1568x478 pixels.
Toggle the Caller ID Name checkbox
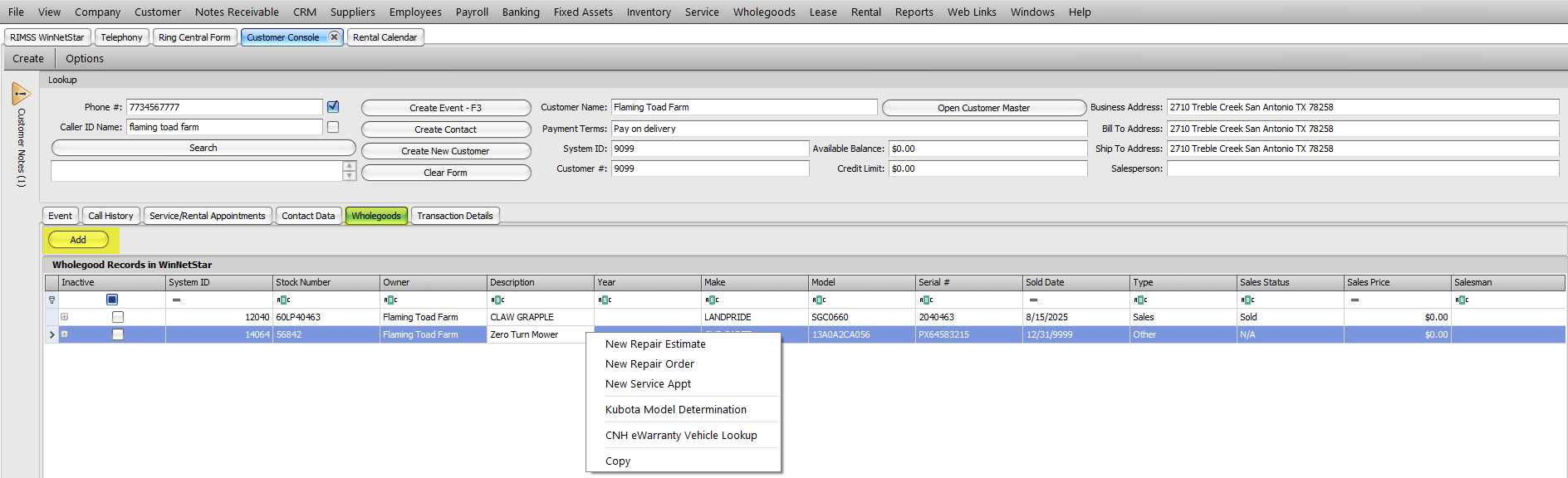tap(333, 127)
